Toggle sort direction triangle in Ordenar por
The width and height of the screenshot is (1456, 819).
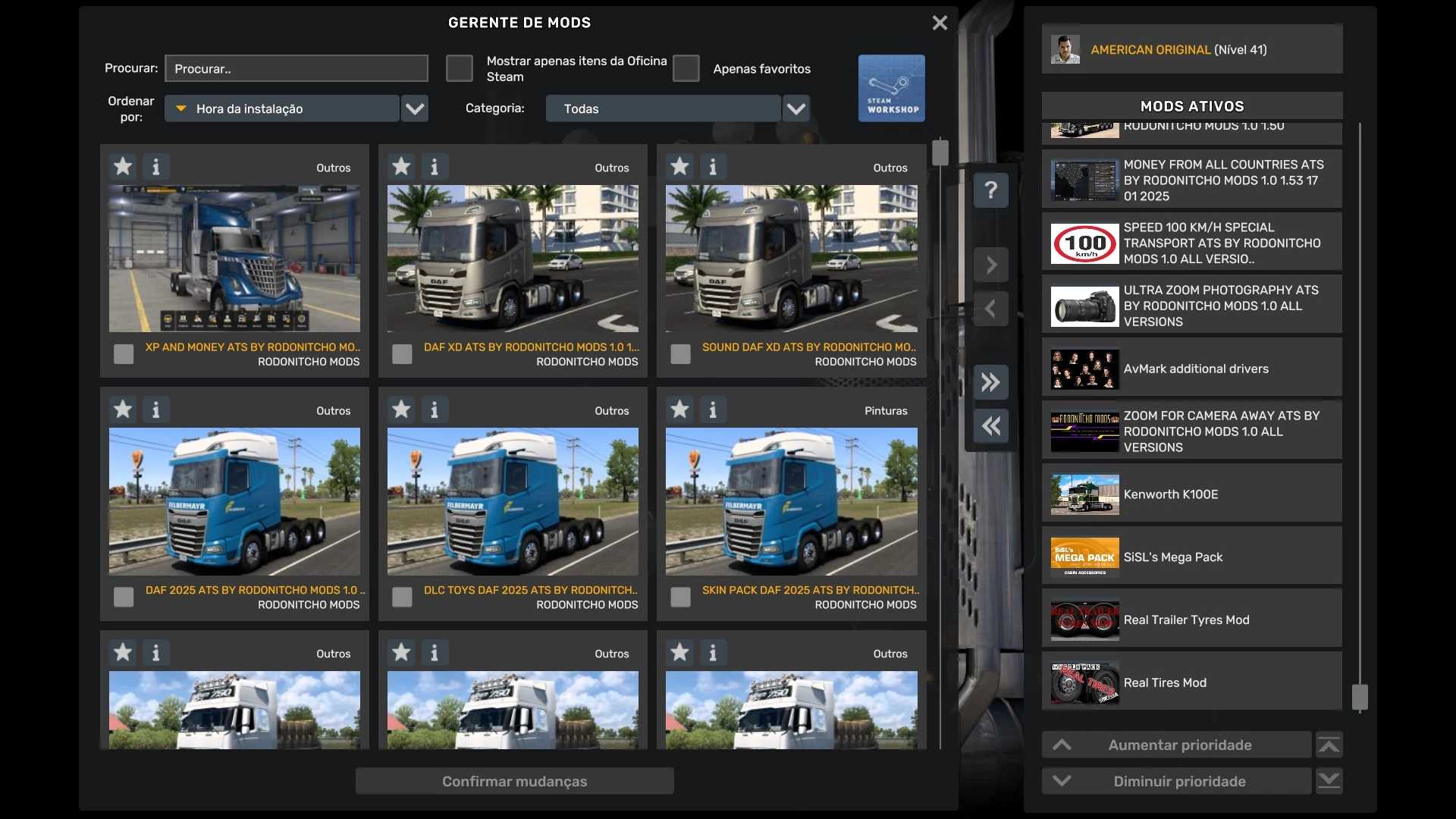pyautogui.click(x=181, y=108)
